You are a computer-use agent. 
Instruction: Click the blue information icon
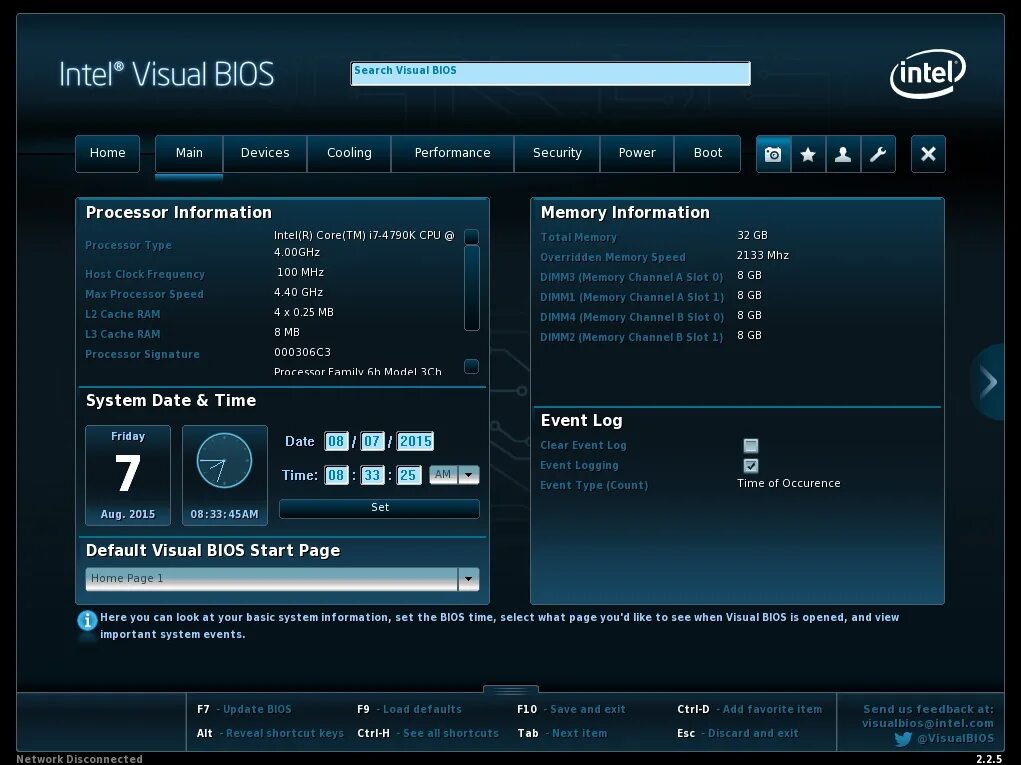click(87, 620)
